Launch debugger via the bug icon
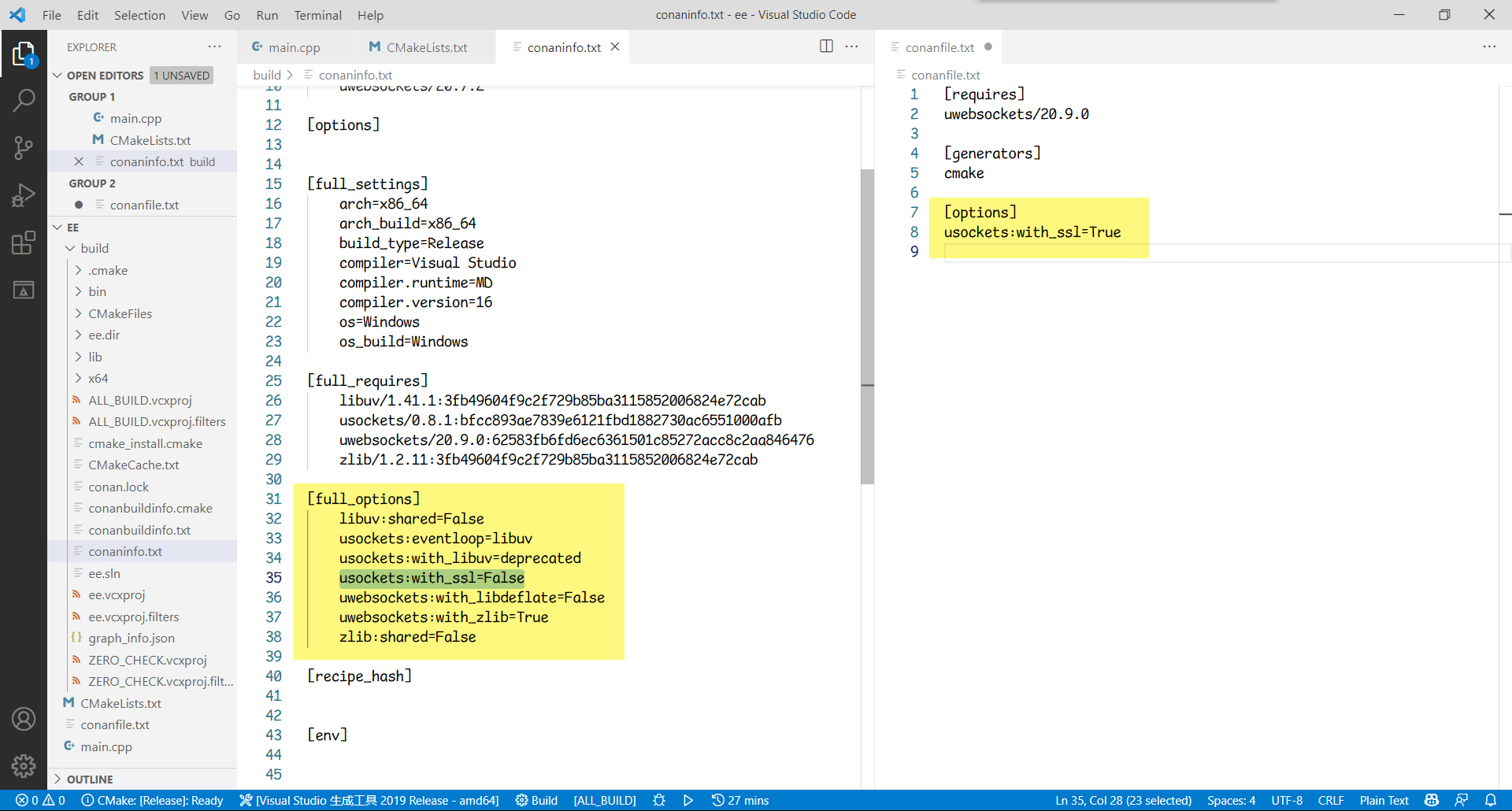 659,800
